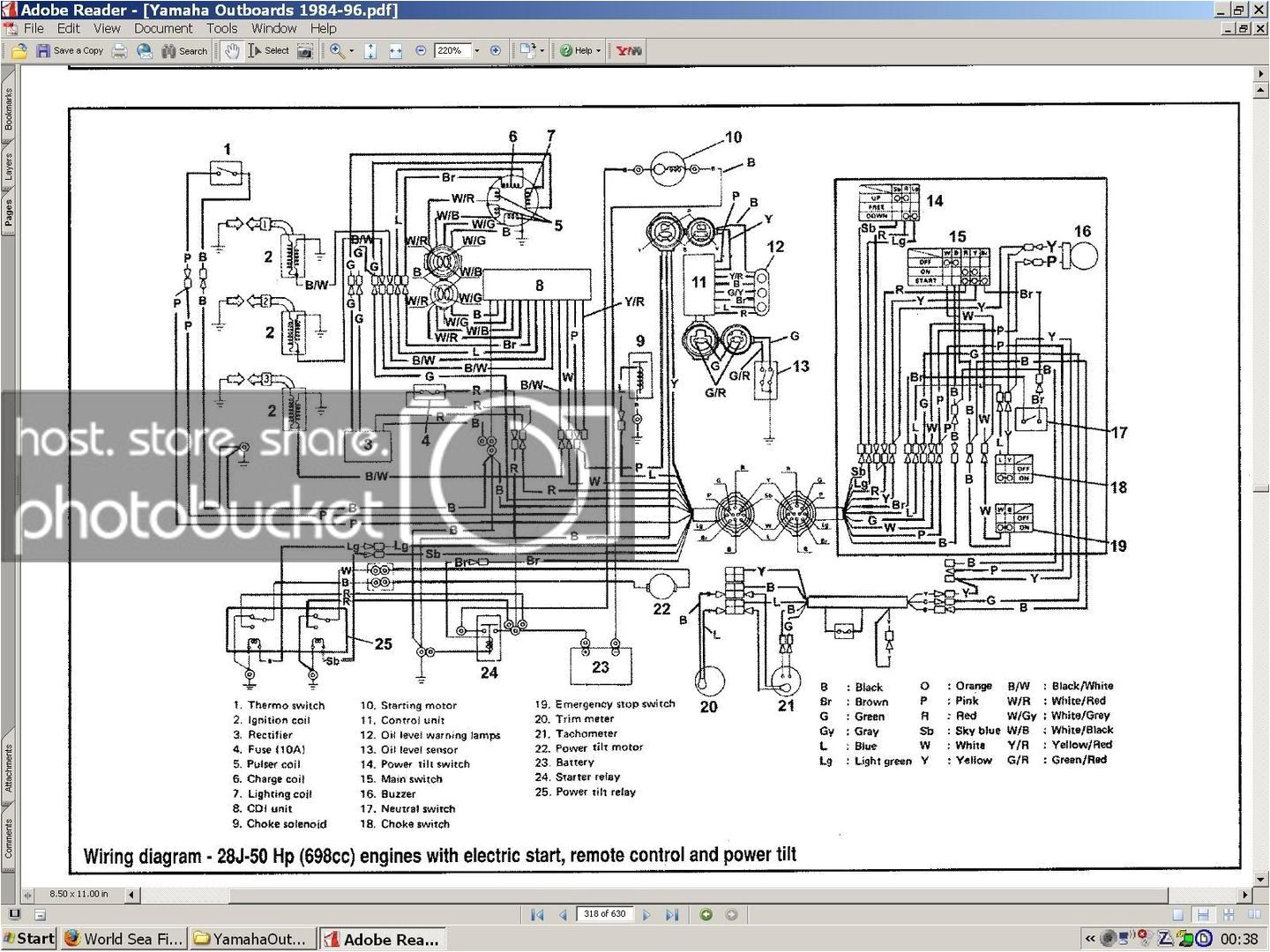Email the PDF using the envelope icon
This screenshot has width=1270, height=952.
pyautogui.click(x=144, y=50)
